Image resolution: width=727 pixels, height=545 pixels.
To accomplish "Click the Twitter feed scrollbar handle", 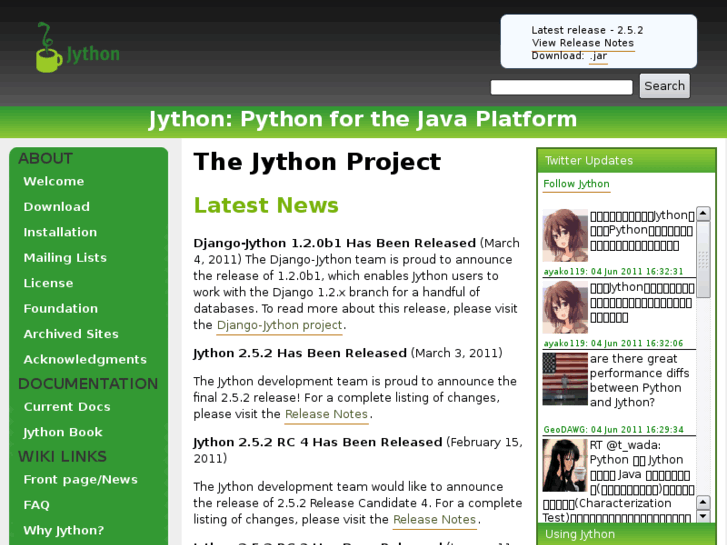I will click(703, 259).
